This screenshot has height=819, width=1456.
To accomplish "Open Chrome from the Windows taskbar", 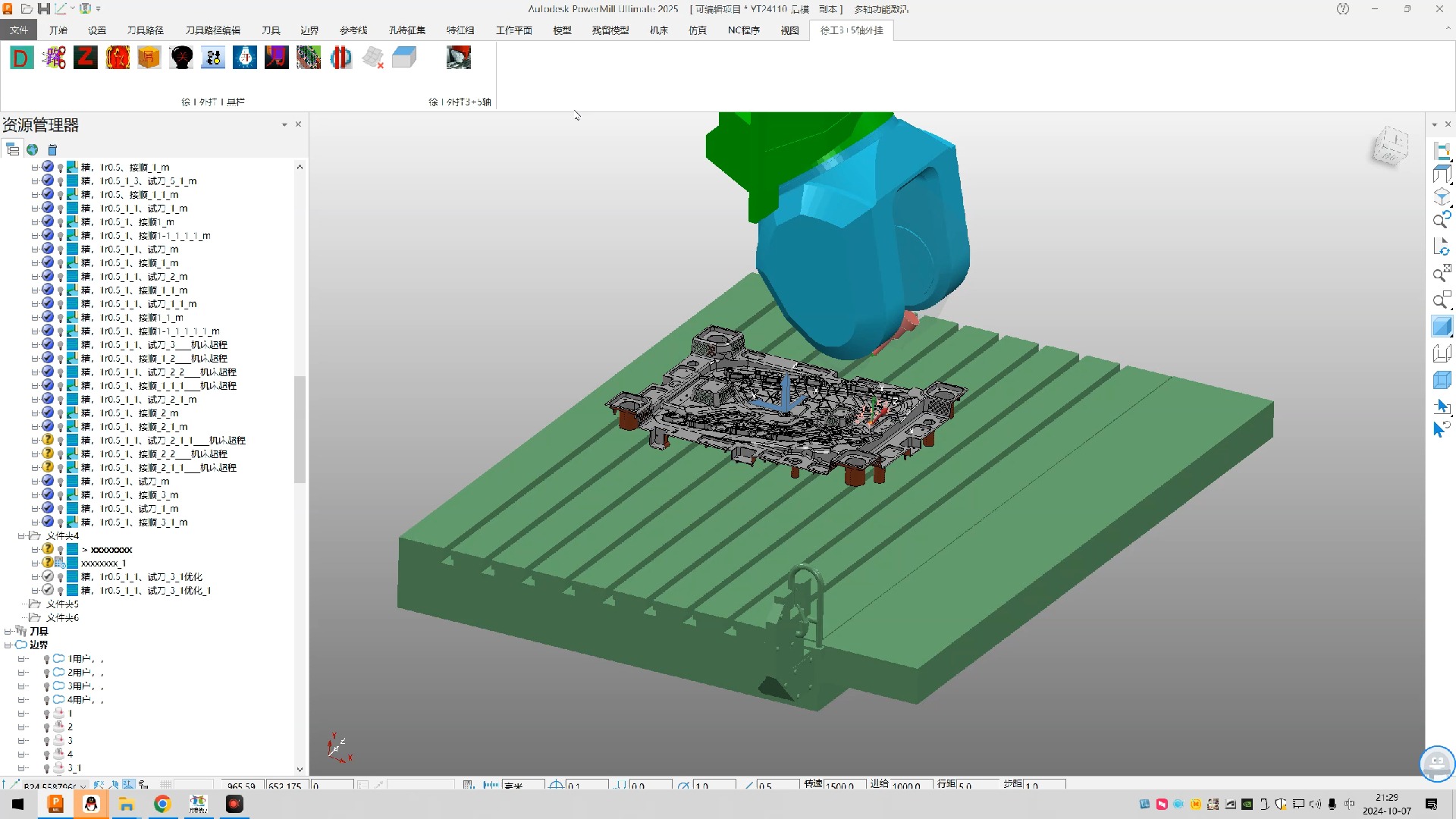I will click(x=162, y=805).
